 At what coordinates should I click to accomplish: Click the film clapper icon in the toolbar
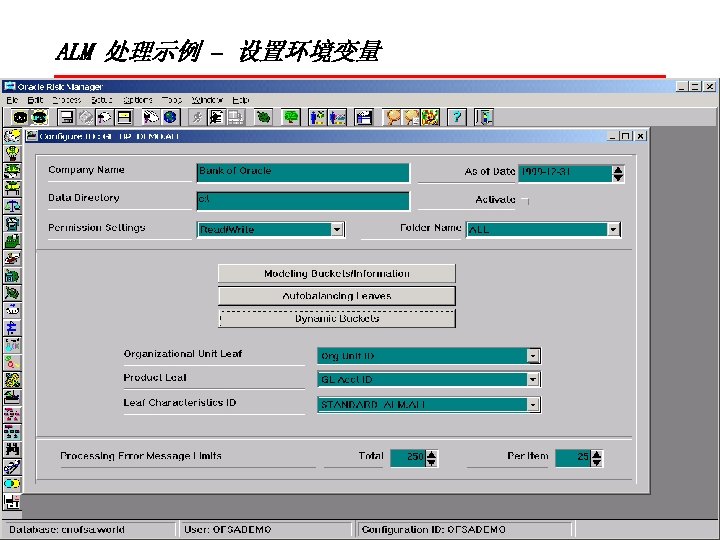(x=364, y=118)
